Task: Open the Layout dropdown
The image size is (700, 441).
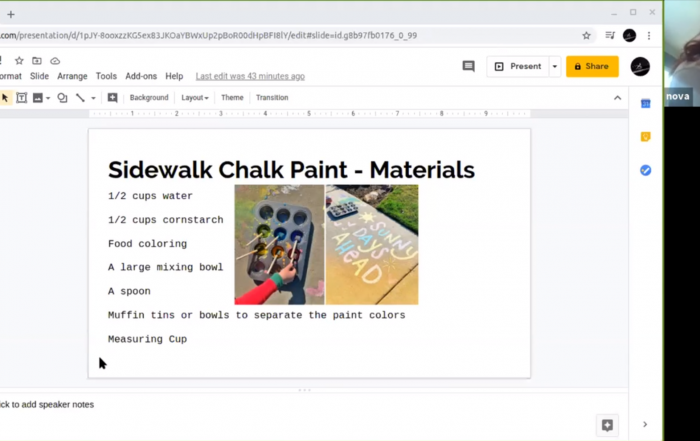Action: point(194,98)
